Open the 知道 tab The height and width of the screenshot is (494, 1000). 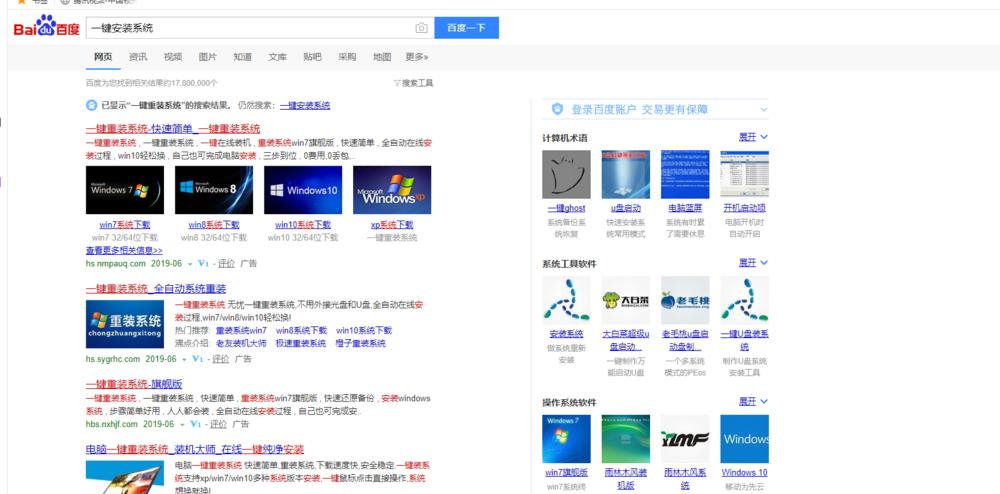(242, 57)
